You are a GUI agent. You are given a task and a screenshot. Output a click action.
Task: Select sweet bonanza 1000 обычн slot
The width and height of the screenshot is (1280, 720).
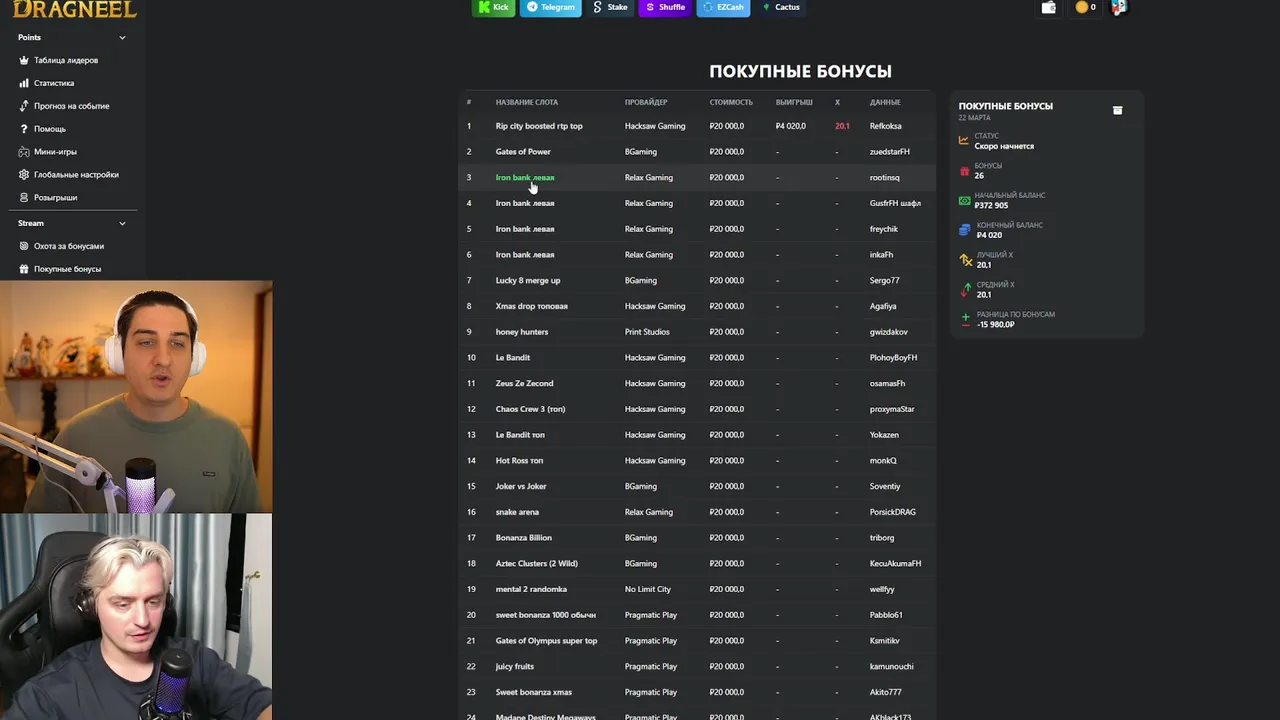(546, 615)
